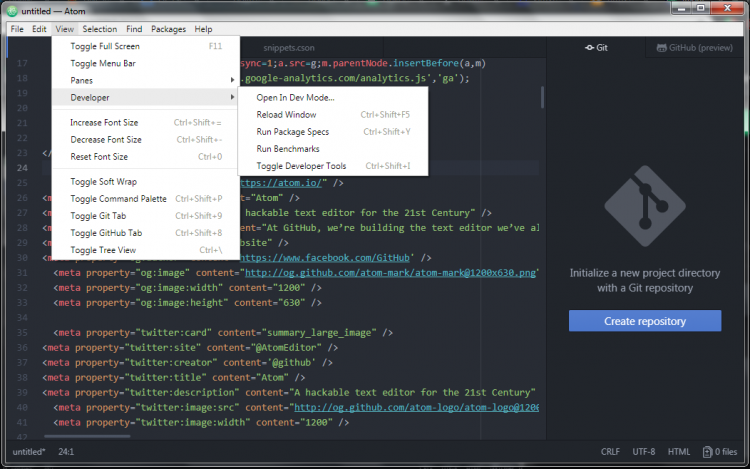This screenshot has height=469, width=750.
Task: Toggle Developer Tools from submenu
Action: coord(333,166)
